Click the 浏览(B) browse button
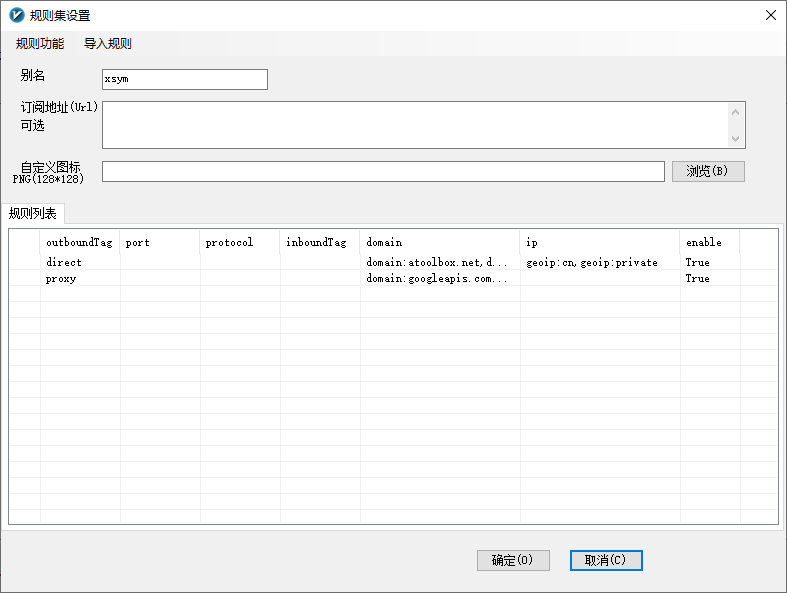Viewport: 787px width, 593px height. [708, 171]
